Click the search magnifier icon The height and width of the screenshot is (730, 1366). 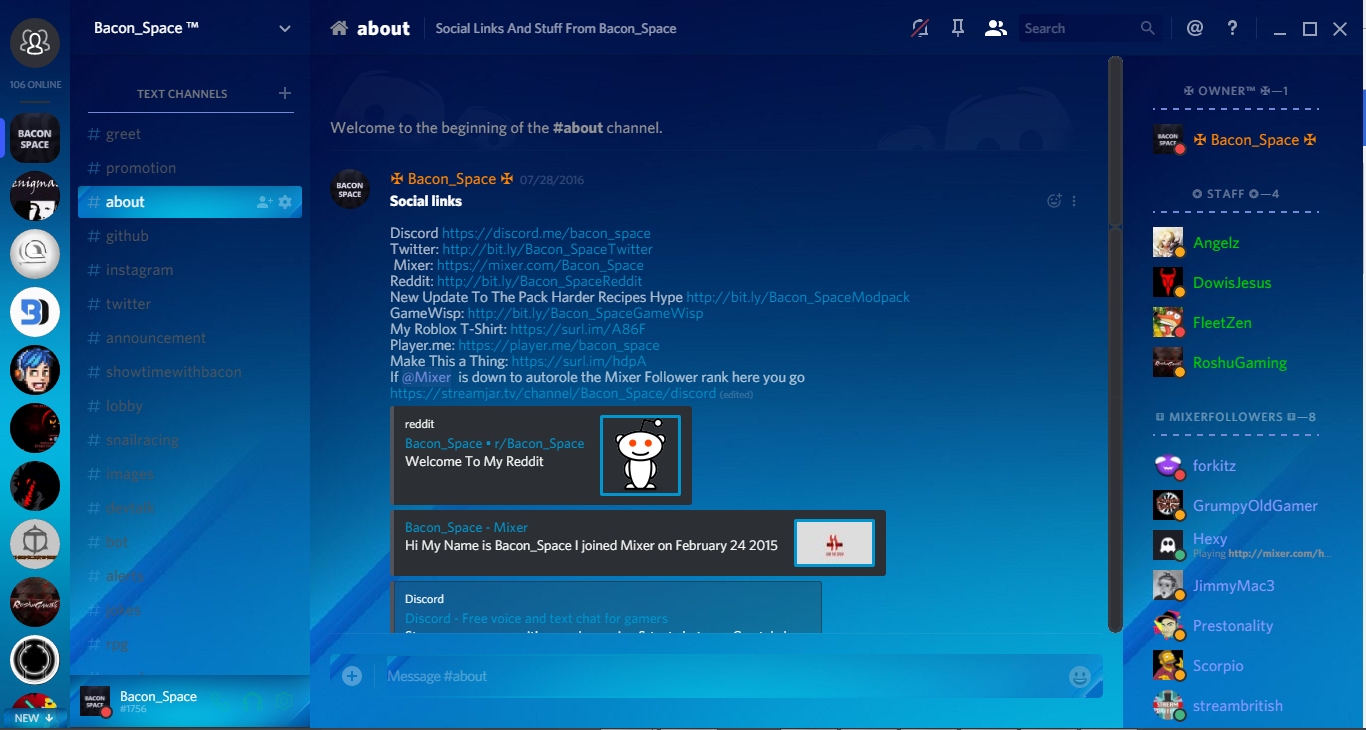[1148, 28]
